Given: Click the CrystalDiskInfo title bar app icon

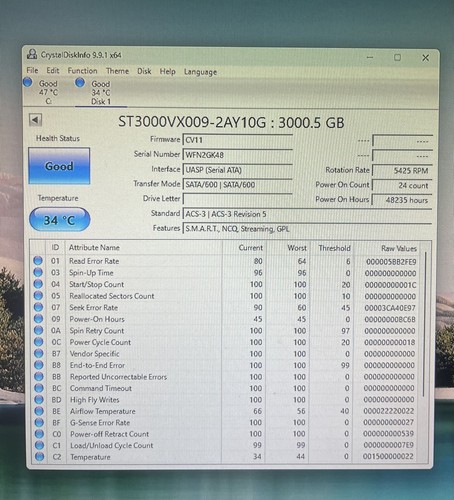Looking at the screenshot, I should click(32, 54).
